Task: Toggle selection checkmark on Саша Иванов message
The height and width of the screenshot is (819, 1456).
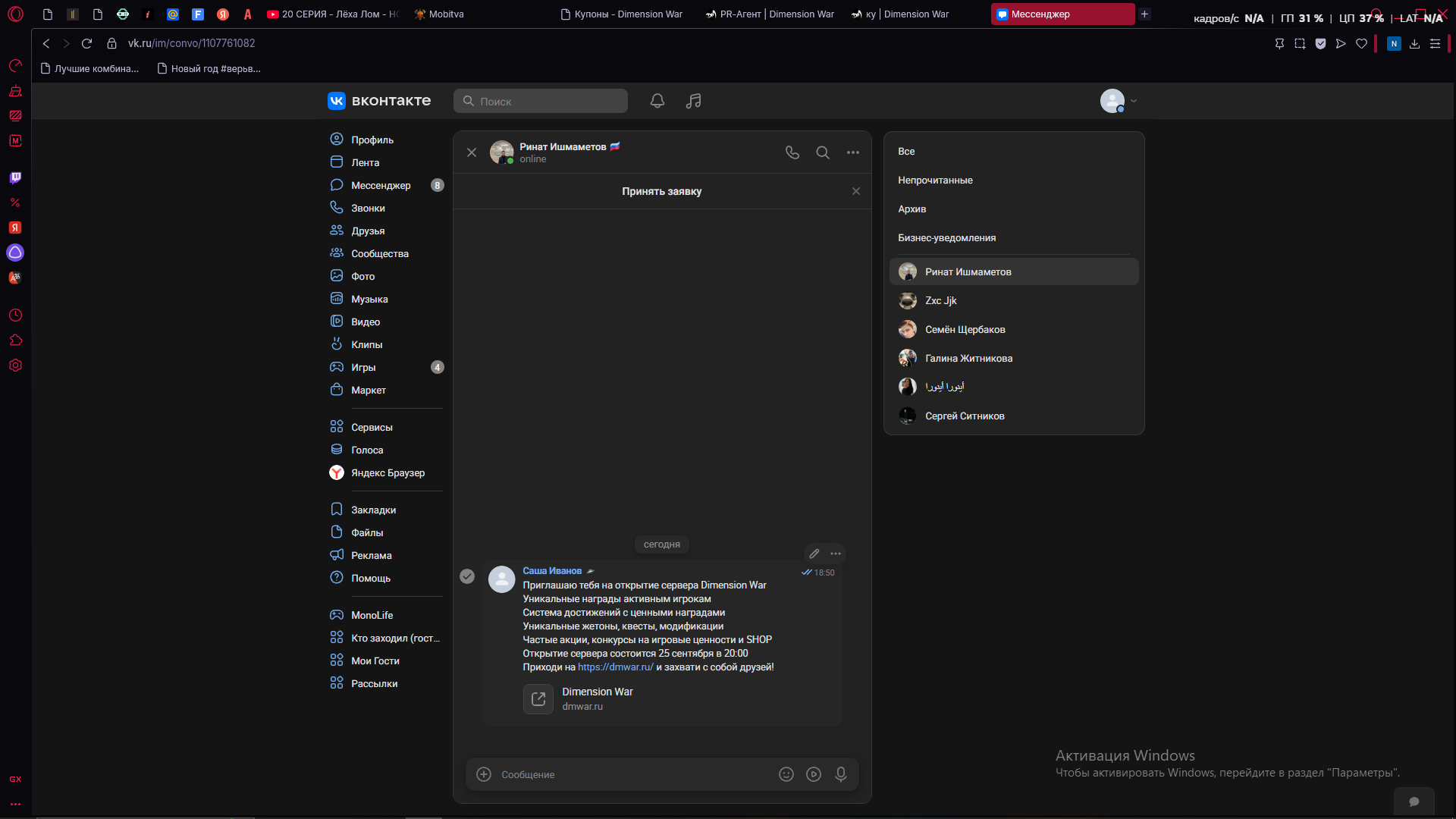Action: click(x=467, y=576)
